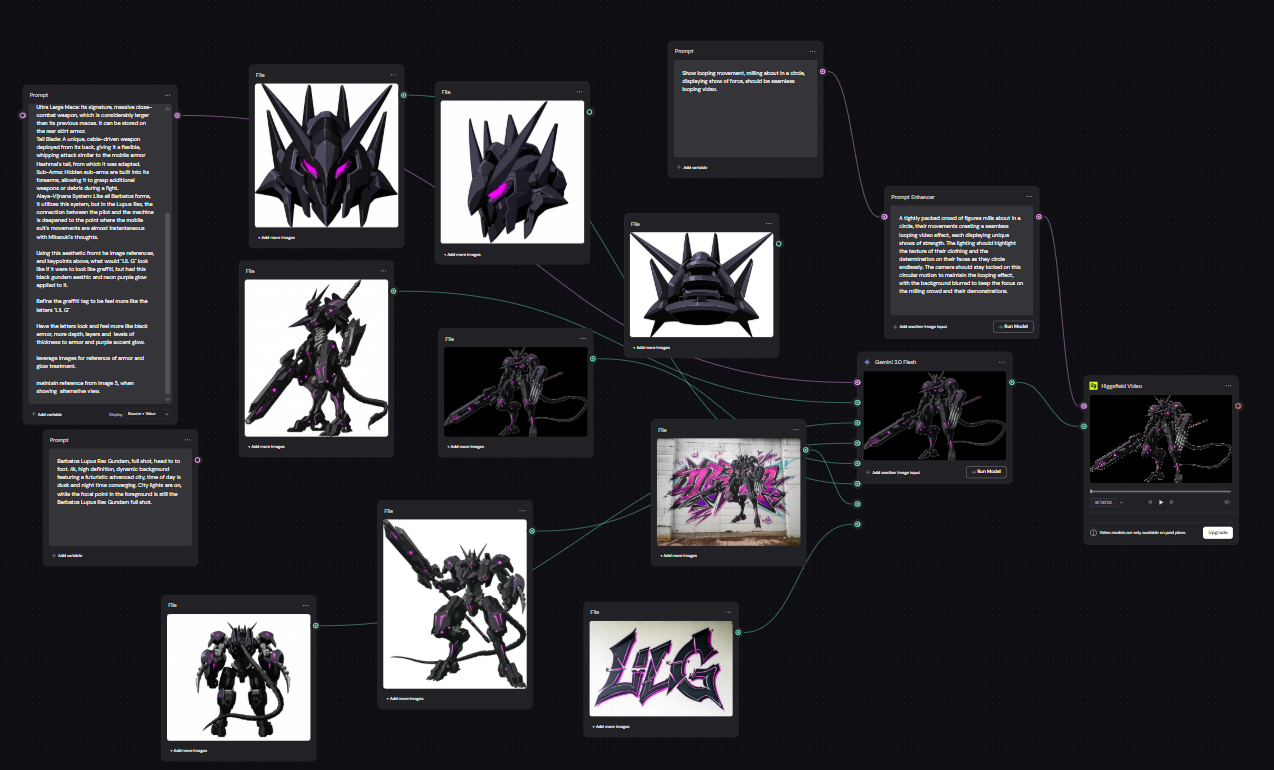Screen dimensions: 1274x770
Task: Open options menu of rear-view mech File node
Action: (x=306, y=605)
